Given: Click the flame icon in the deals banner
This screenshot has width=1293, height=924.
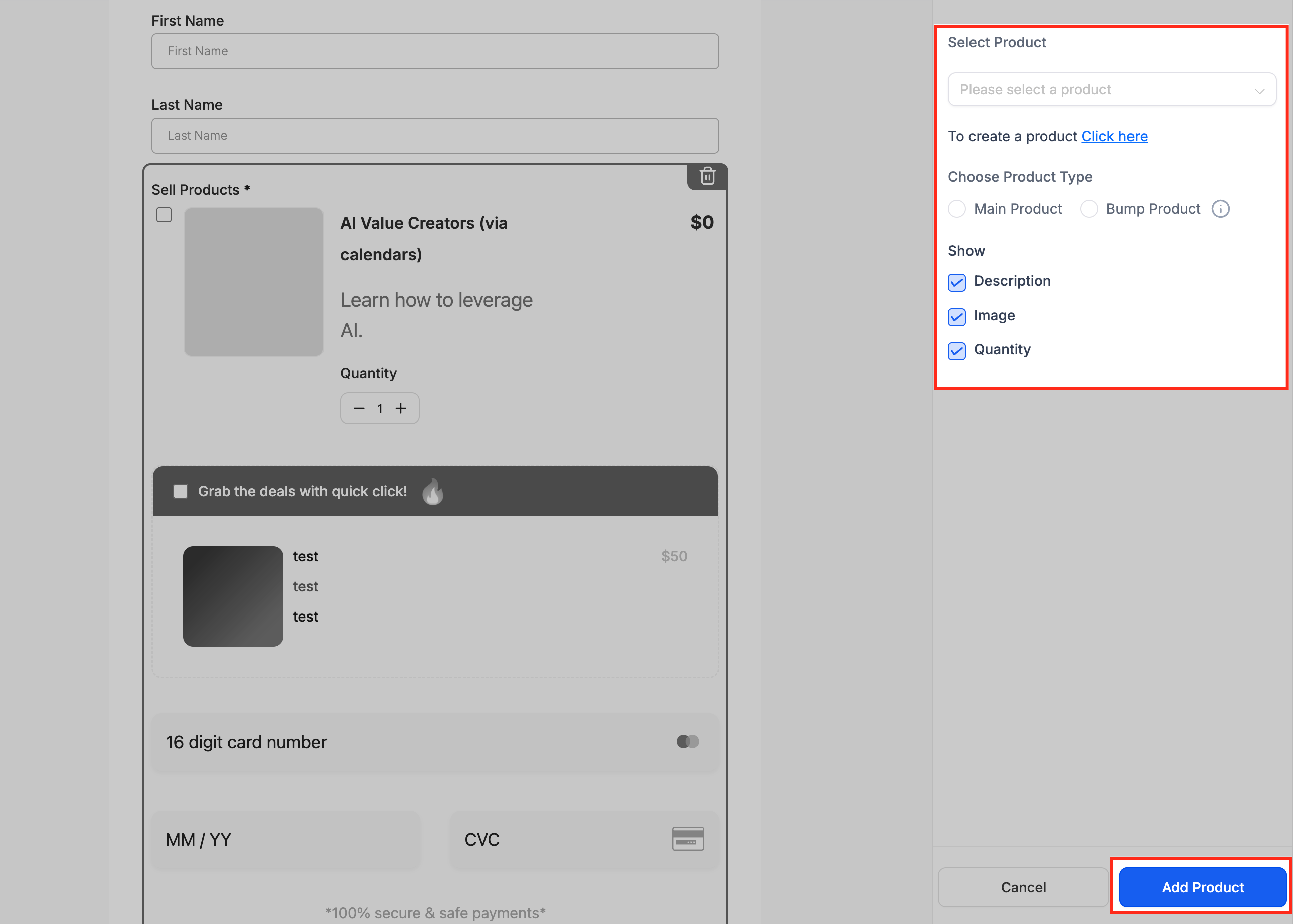Looking at the screenshot, I should click(433, 491).
